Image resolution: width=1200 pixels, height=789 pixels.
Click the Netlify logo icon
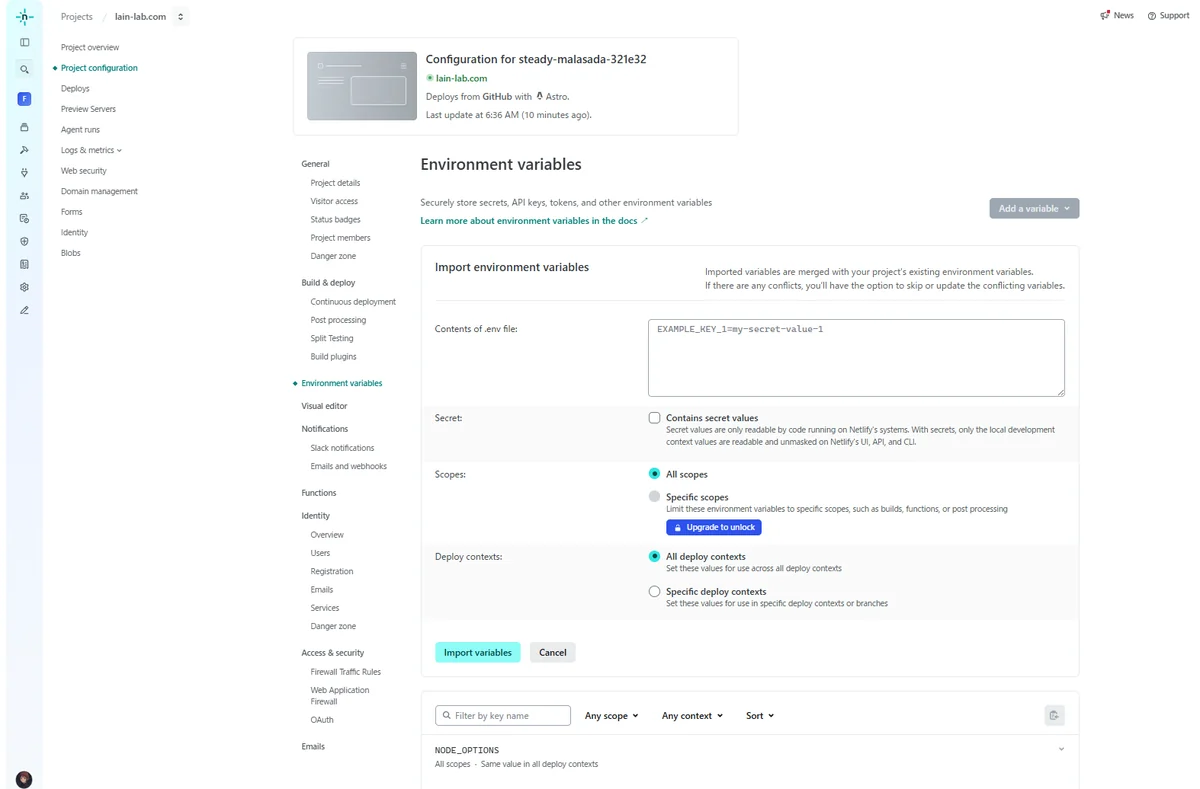(24, 17)
